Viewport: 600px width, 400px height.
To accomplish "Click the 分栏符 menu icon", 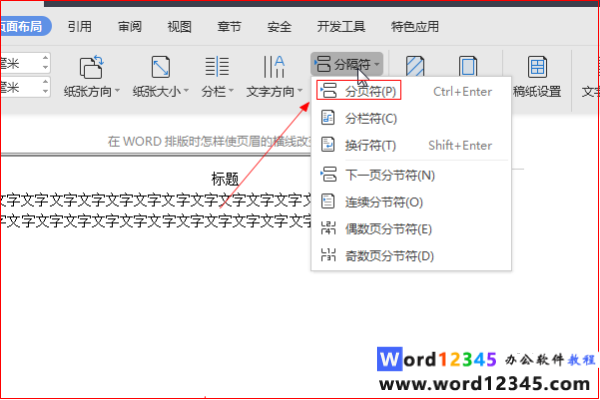I will pyautogui.click(x=328, y=118).
